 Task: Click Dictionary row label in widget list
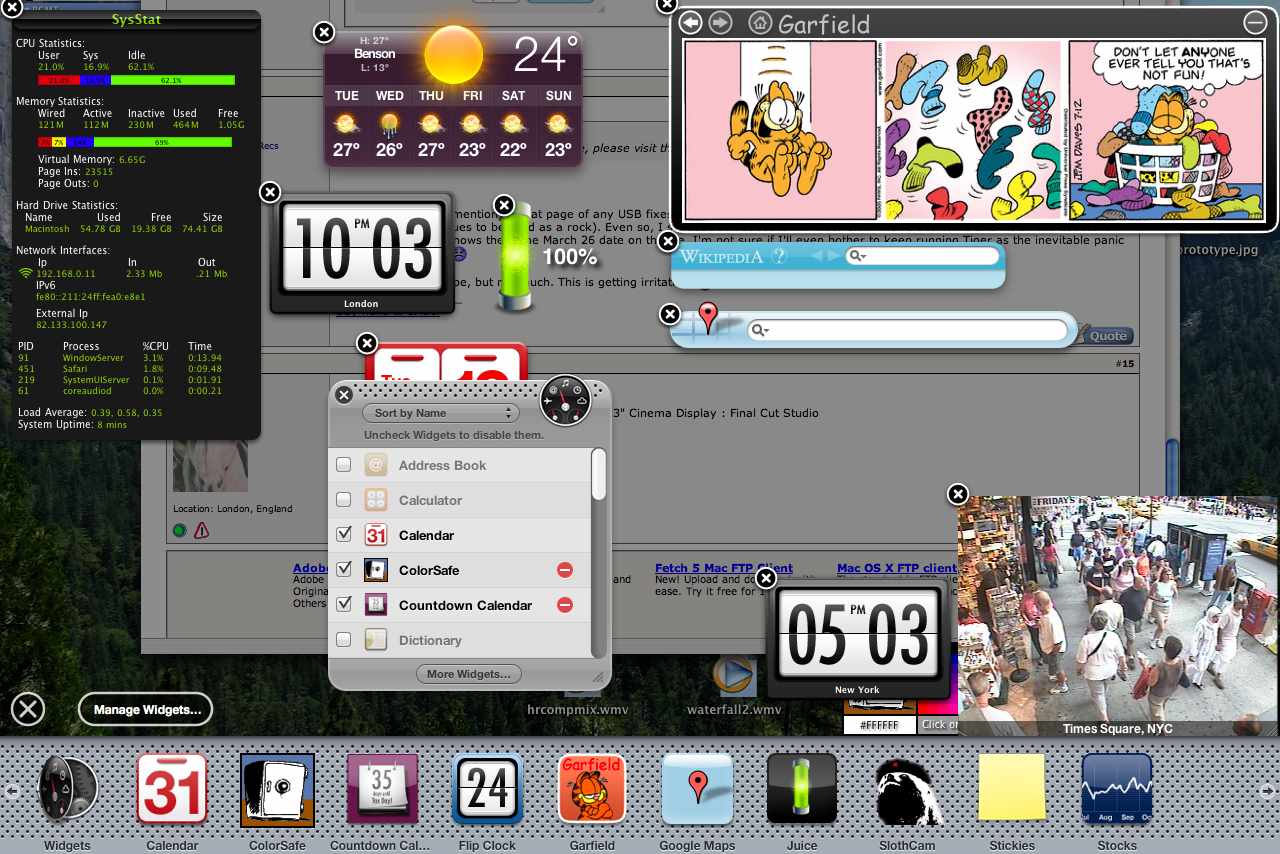coord(430,640)
